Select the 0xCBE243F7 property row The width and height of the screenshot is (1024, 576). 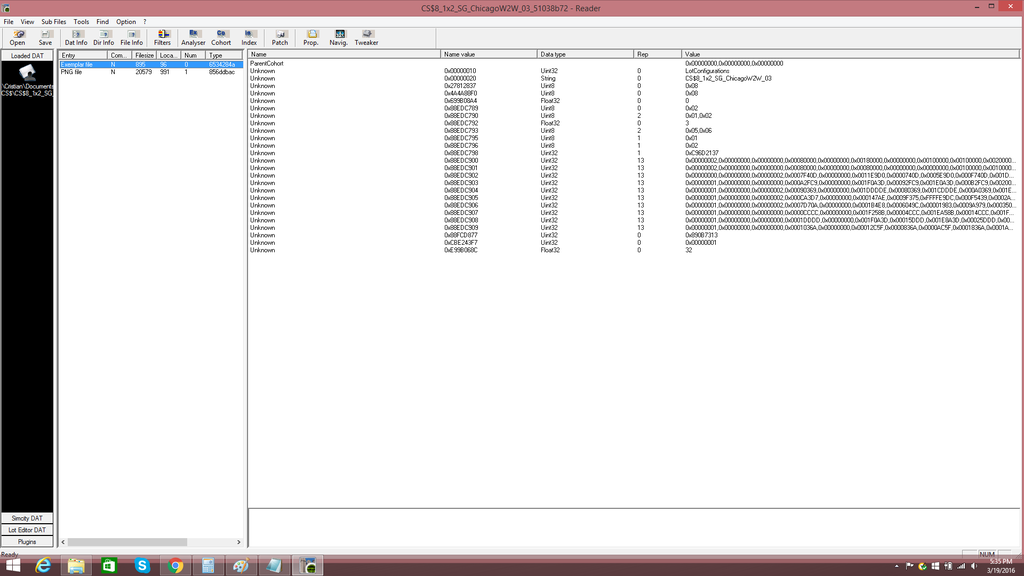tap(633, 242)
